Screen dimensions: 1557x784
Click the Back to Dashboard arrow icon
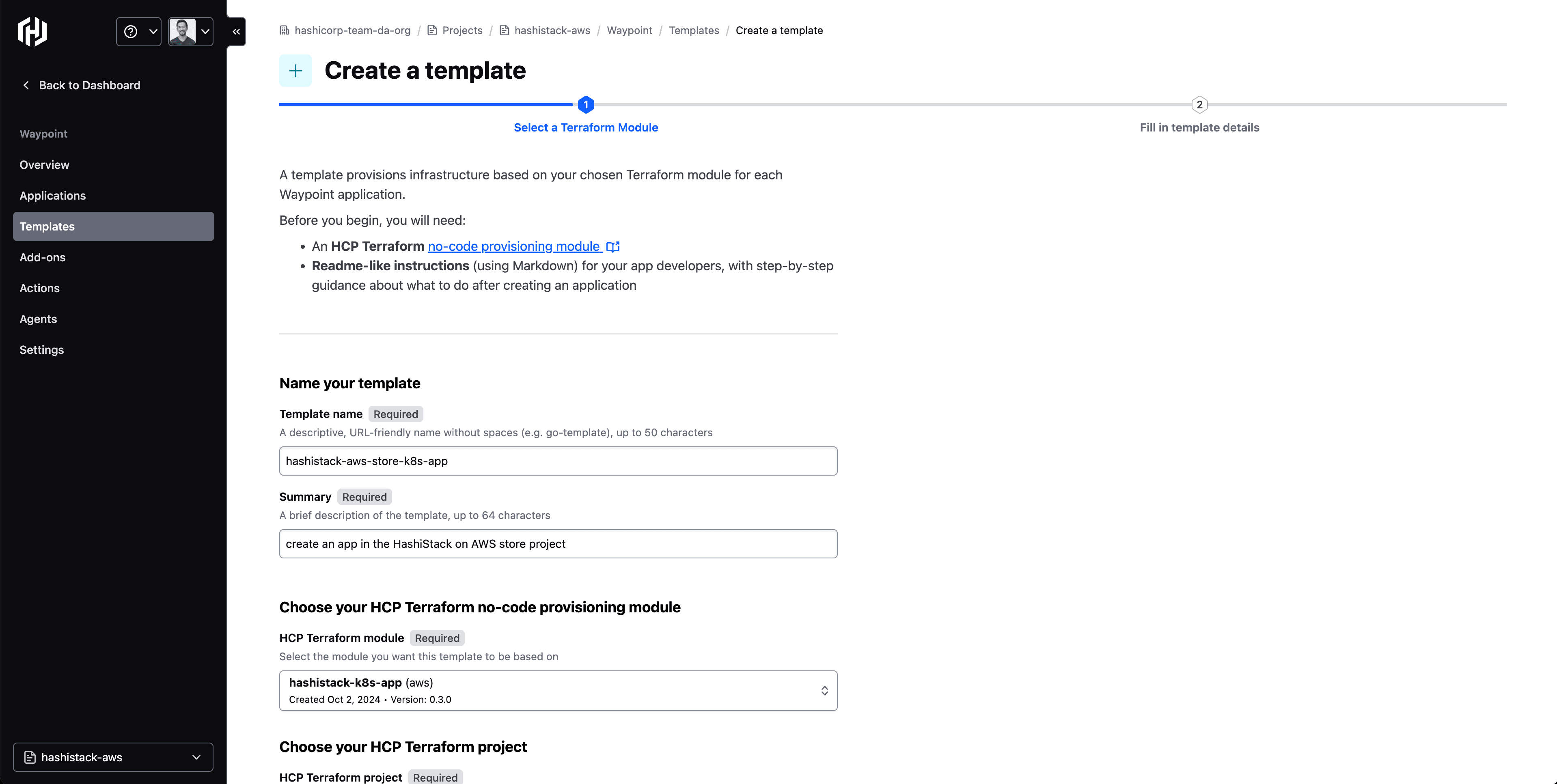click(x=26, y=85)
